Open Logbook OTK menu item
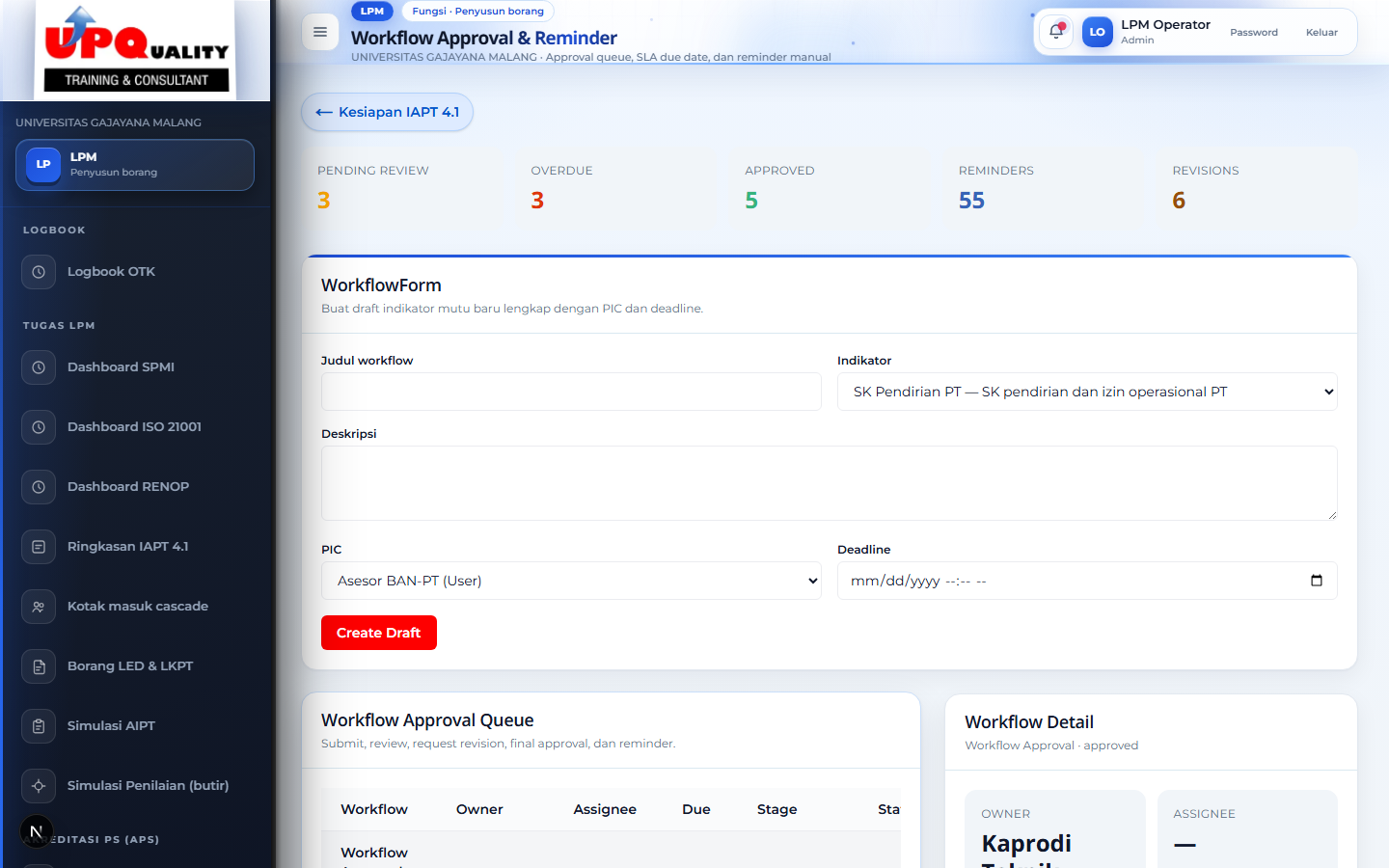The width and height of the screenshot is (1389, 868). coord(135,272)
